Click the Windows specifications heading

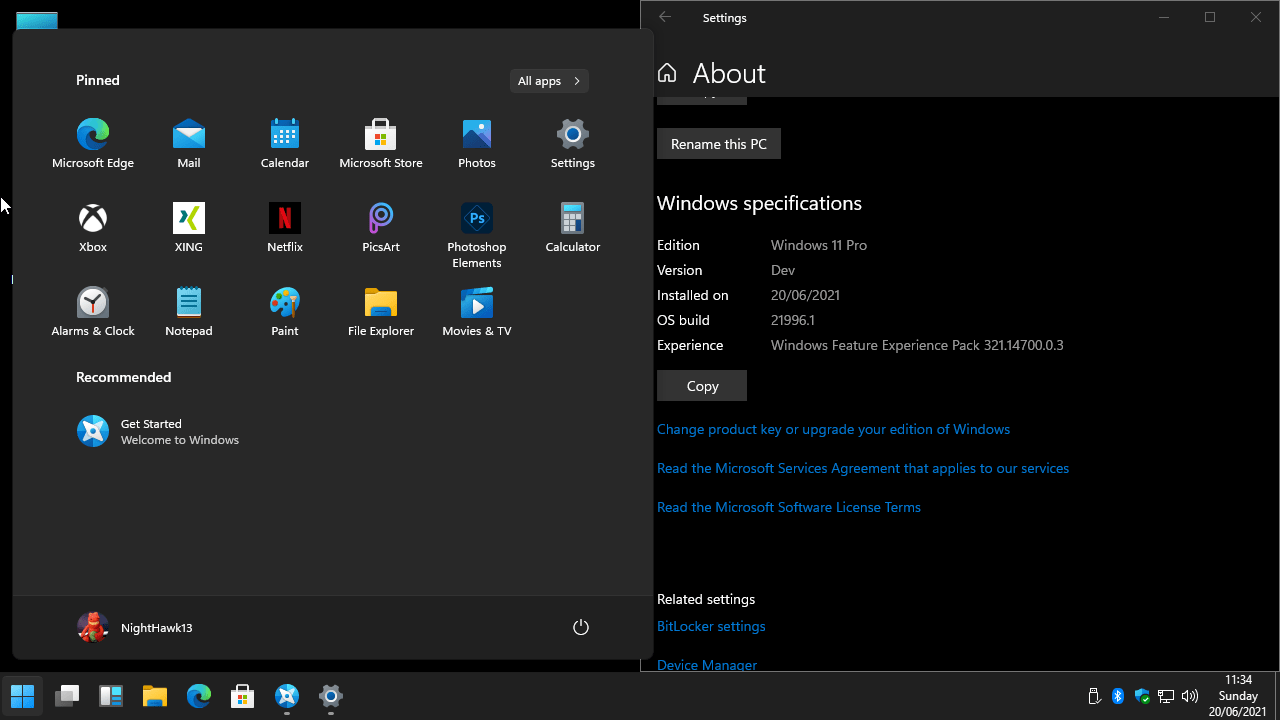tap(759, 203)
